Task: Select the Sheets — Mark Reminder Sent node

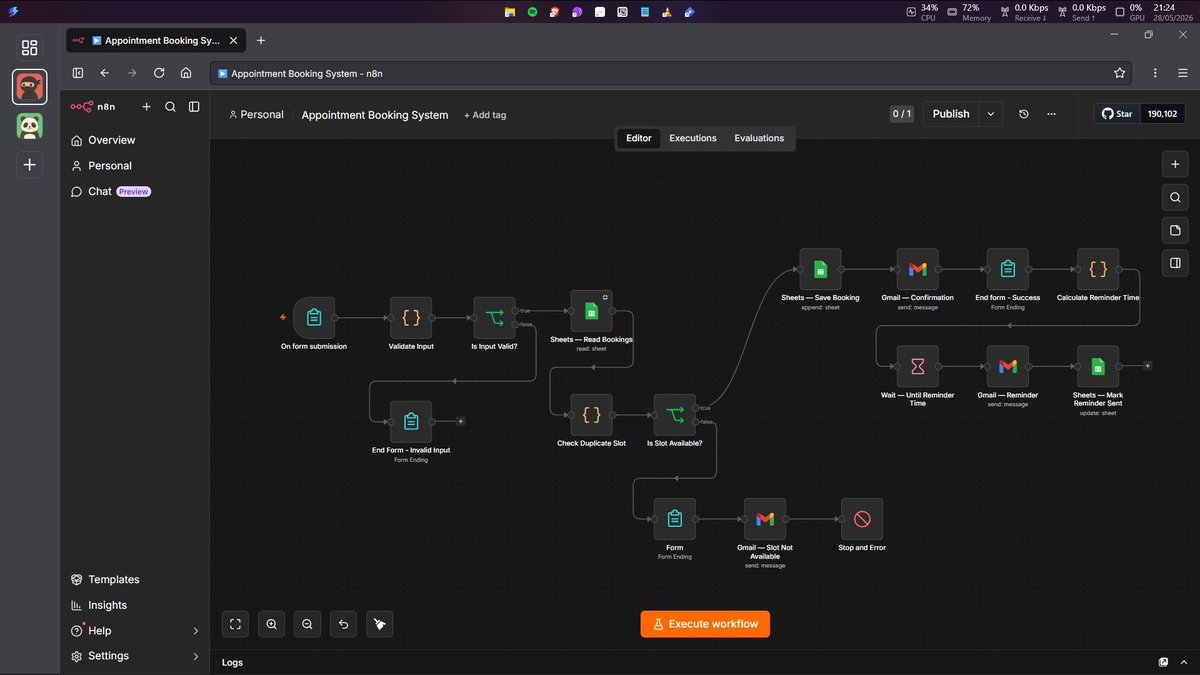Action: tap(1098, 366)
